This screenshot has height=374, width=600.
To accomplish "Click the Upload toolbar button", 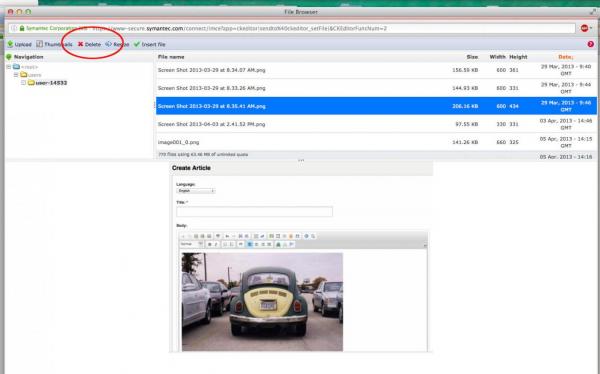I will 20,44.
